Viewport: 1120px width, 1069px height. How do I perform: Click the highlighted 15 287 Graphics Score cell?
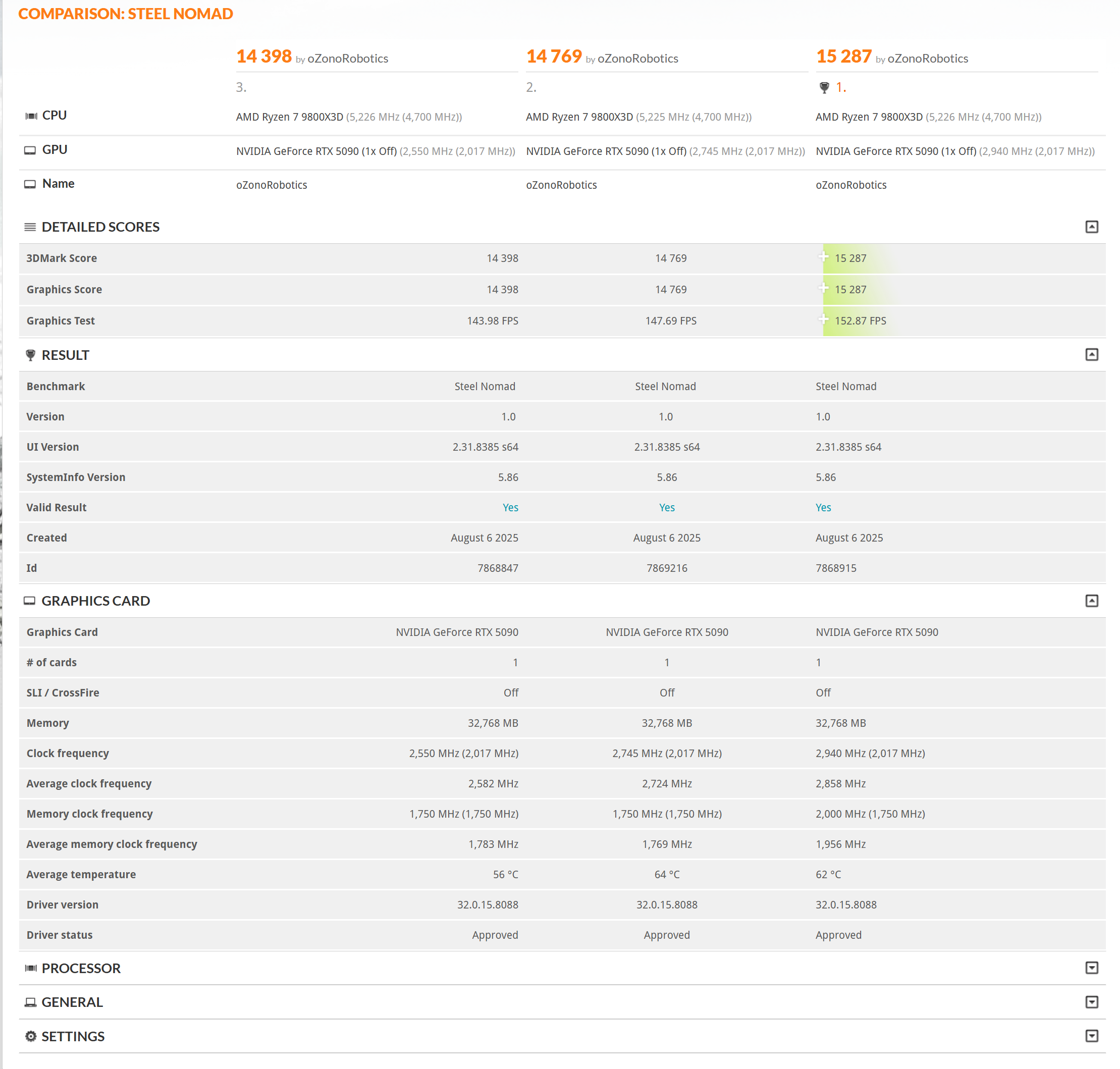click(x=850, y=290)
